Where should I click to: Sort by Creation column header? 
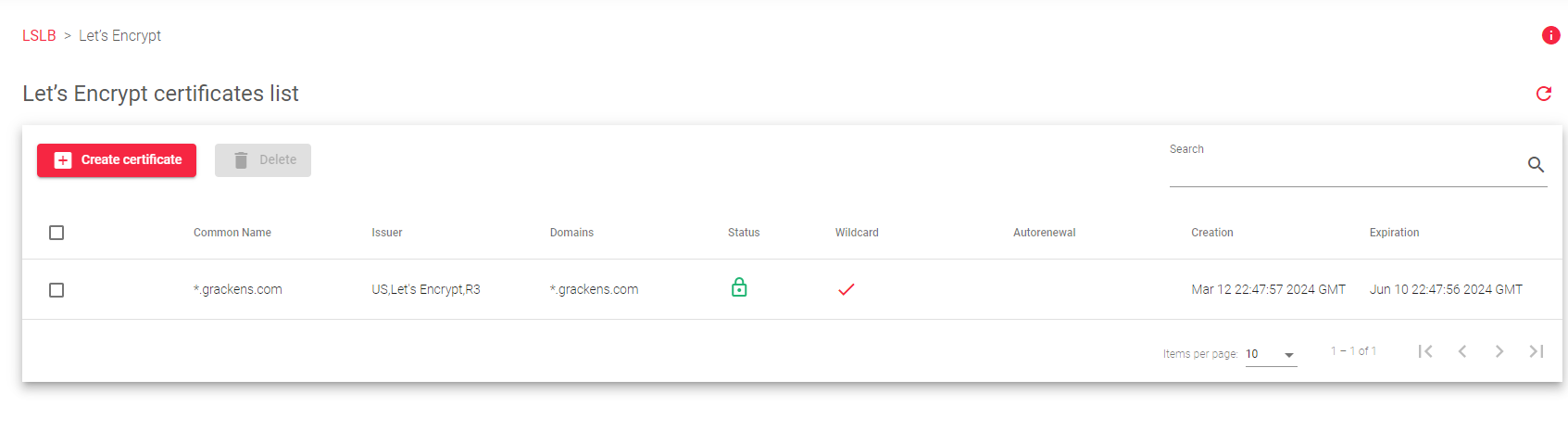1212,233
